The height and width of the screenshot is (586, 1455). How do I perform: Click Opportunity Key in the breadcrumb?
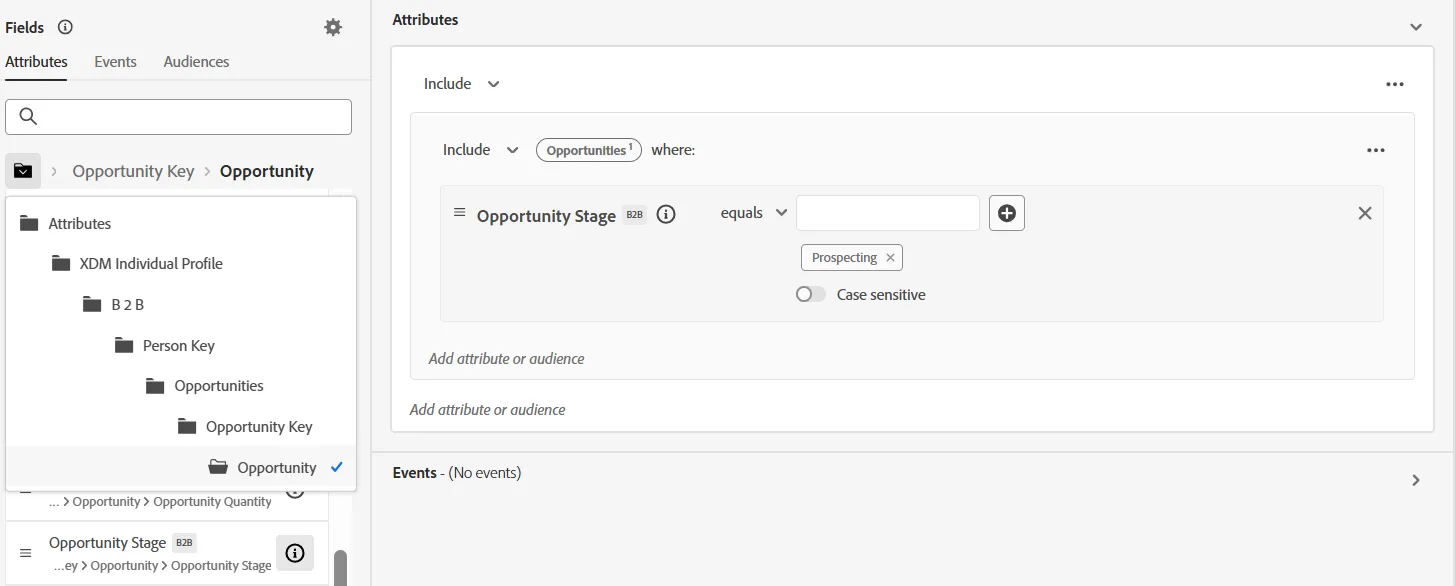133,171
